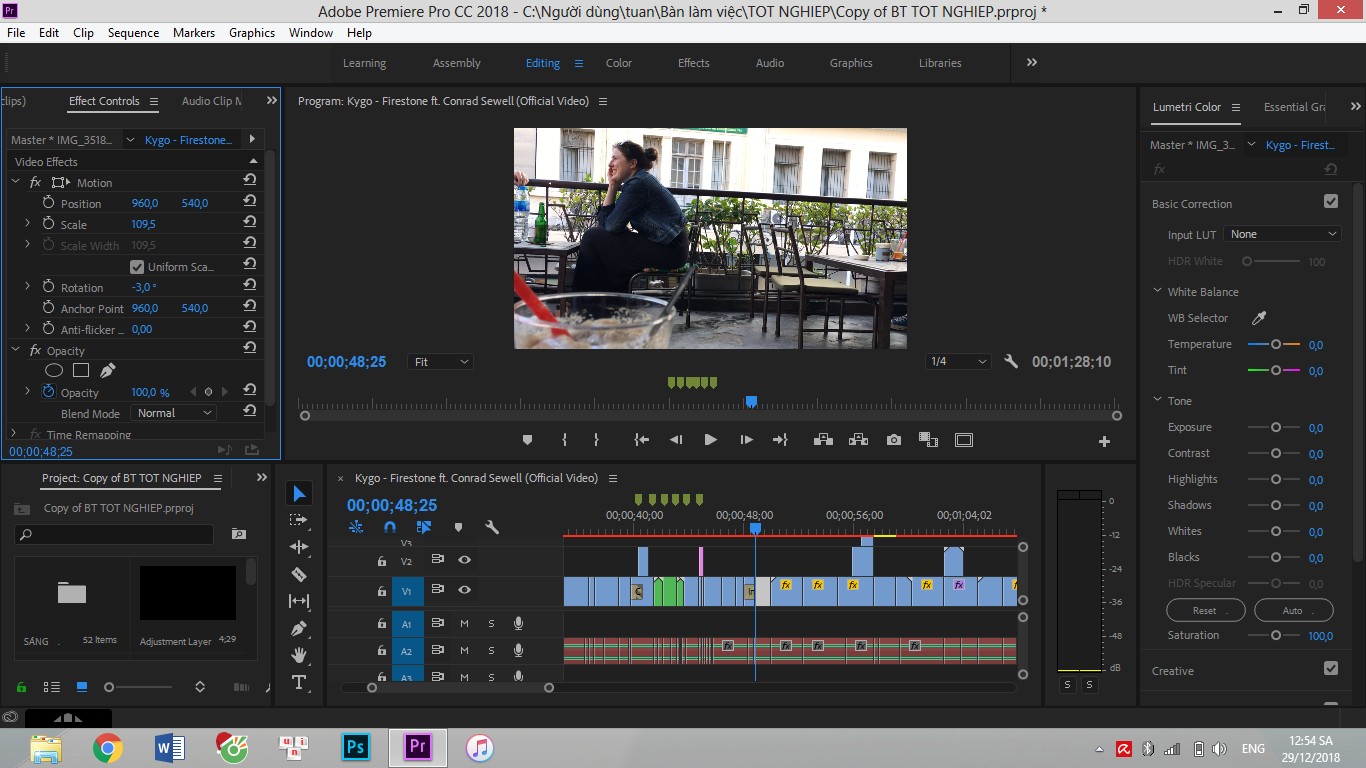Screen dimensions: 1366x768
Task: Click Export Frame camera icon
Action: 894,440
